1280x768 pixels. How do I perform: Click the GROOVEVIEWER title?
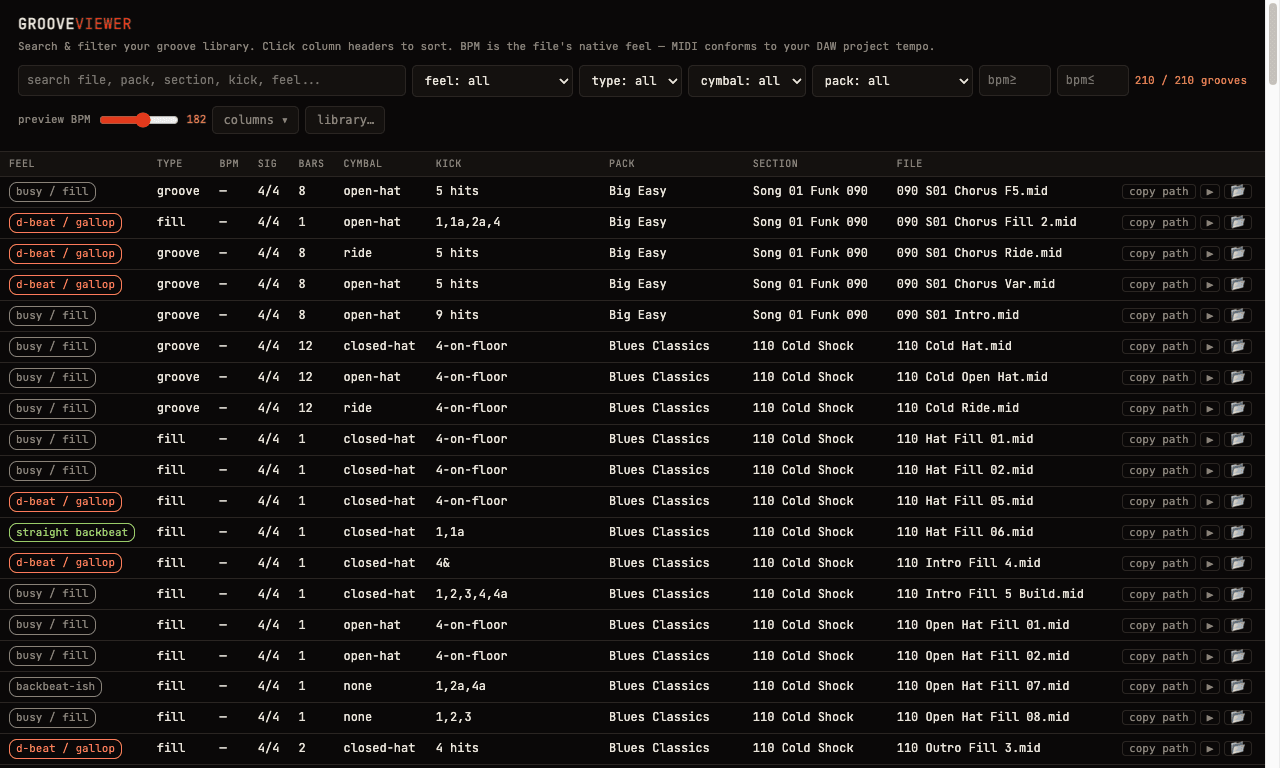[x=75, y=24]
